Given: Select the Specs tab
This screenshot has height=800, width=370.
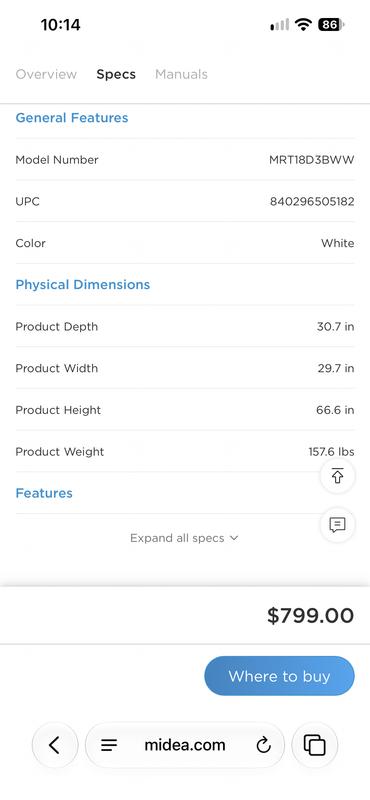Looking at the screenshot, I should [x=116, y=74].
